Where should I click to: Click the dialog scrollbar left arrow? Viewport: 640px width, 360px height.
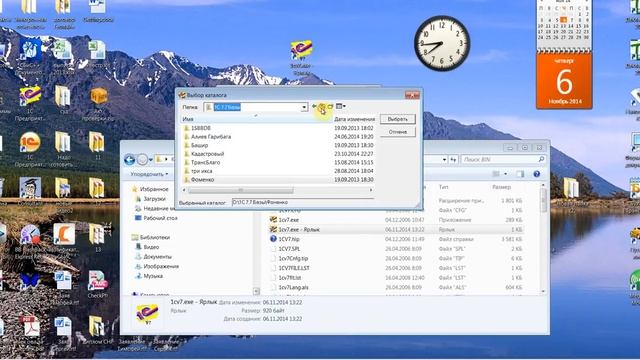click(x=184, y=190)
